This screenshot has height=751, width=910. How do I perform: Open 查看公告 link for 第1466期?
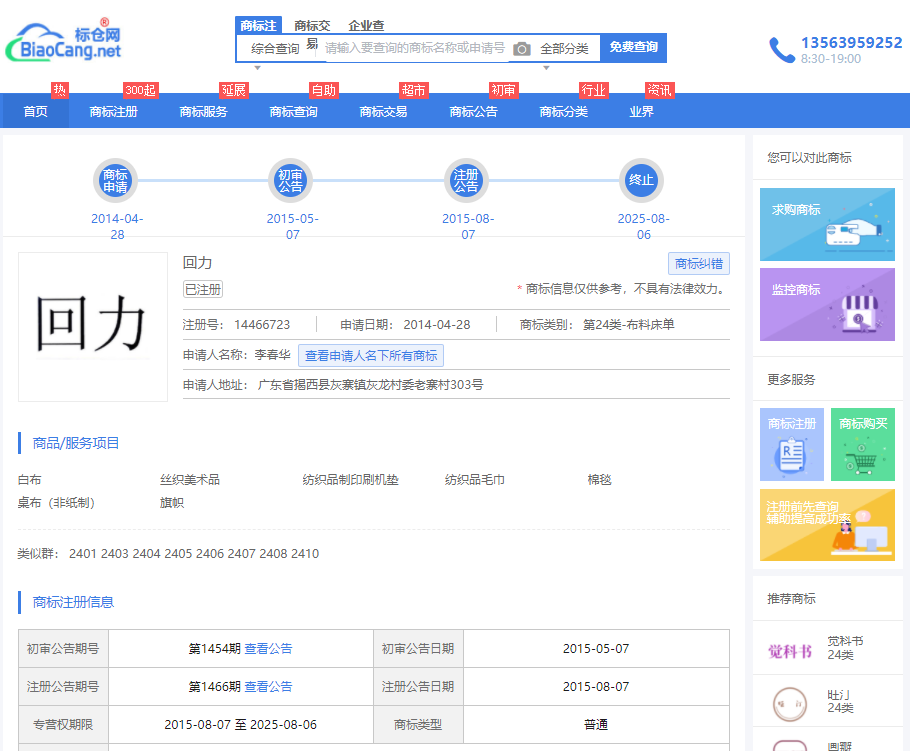(268, 687)
